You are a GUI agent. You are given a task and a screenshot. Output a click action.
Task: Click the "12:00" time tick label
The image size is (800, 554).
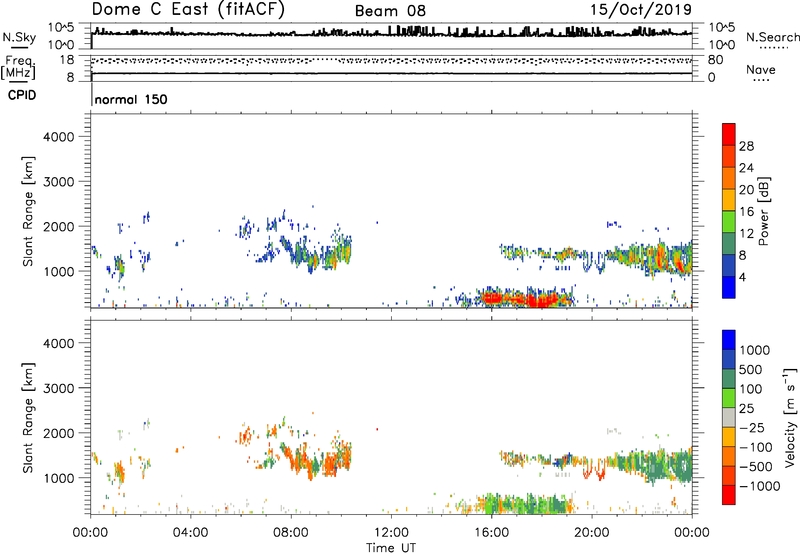tap(391, 533)
